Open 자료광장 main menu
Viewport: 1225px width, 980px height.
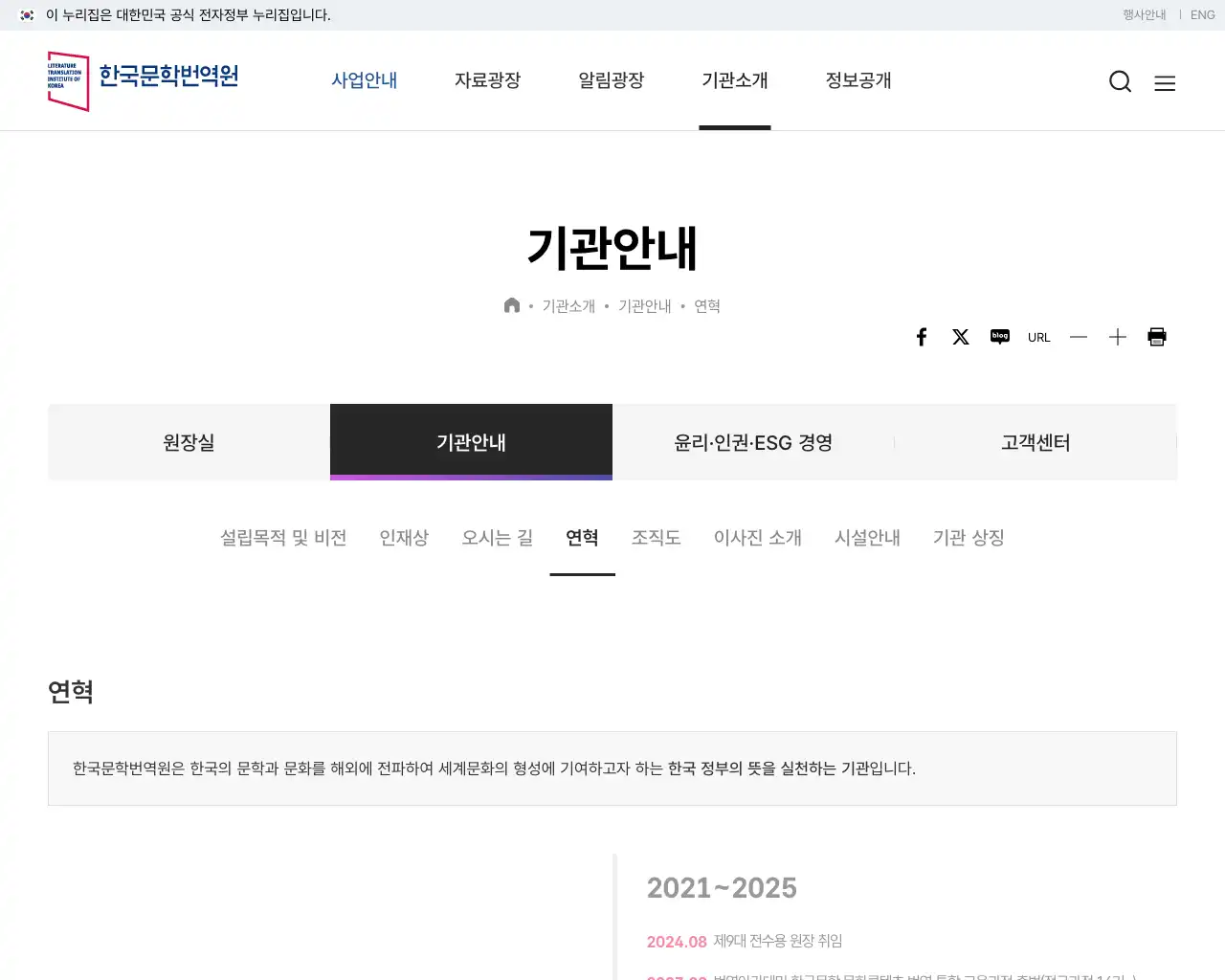coord(488,80)
